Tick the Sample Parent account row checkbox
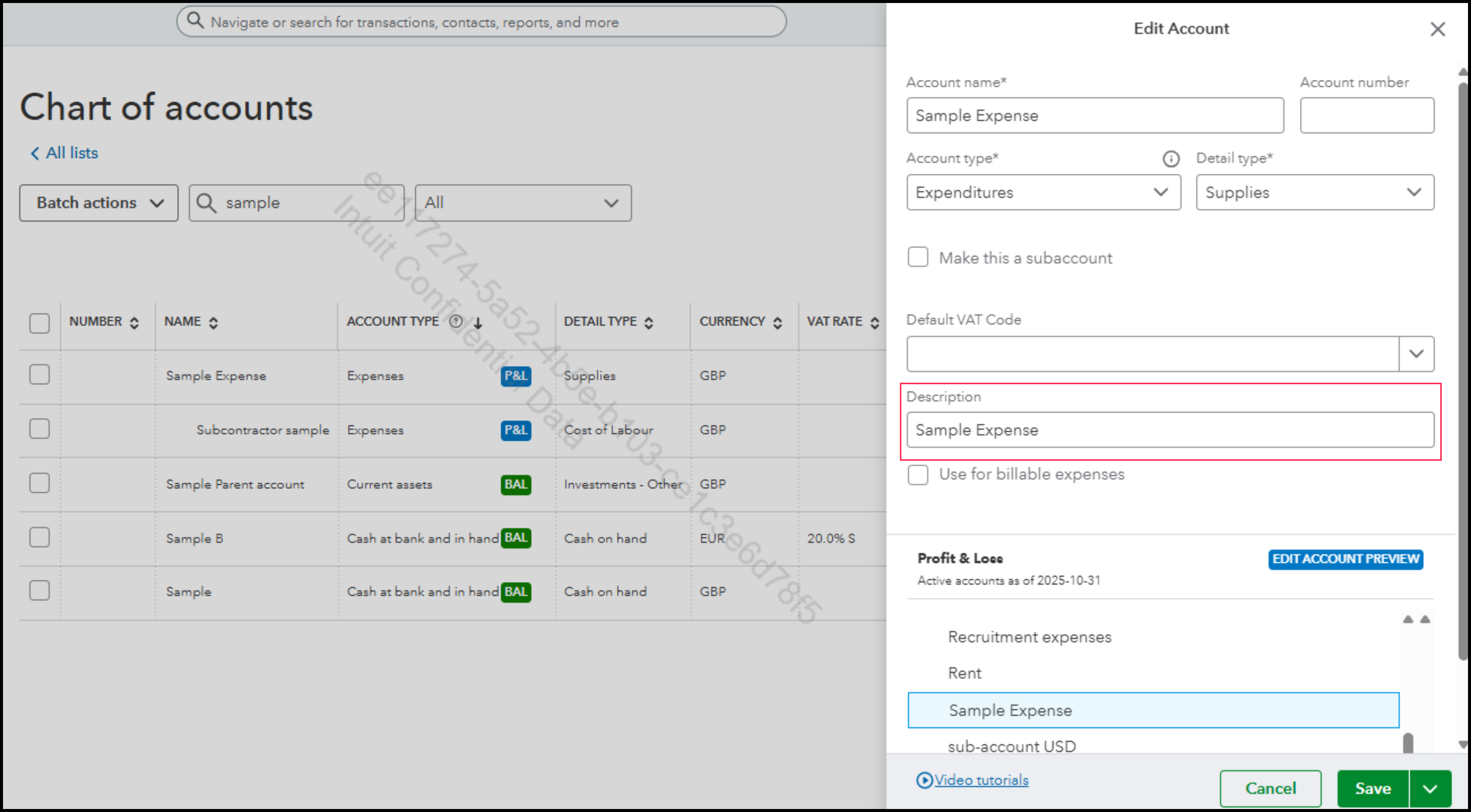The height and width of the screenshot is (812, 1471). coord(39,483)
